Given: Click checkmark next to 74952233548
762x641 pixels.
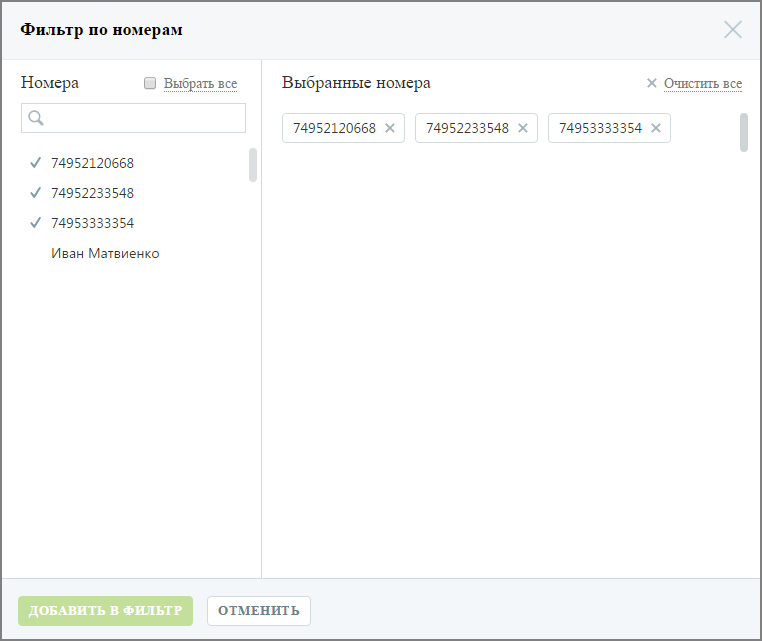Looking at the screenshot, I should [x=35, y=193].
